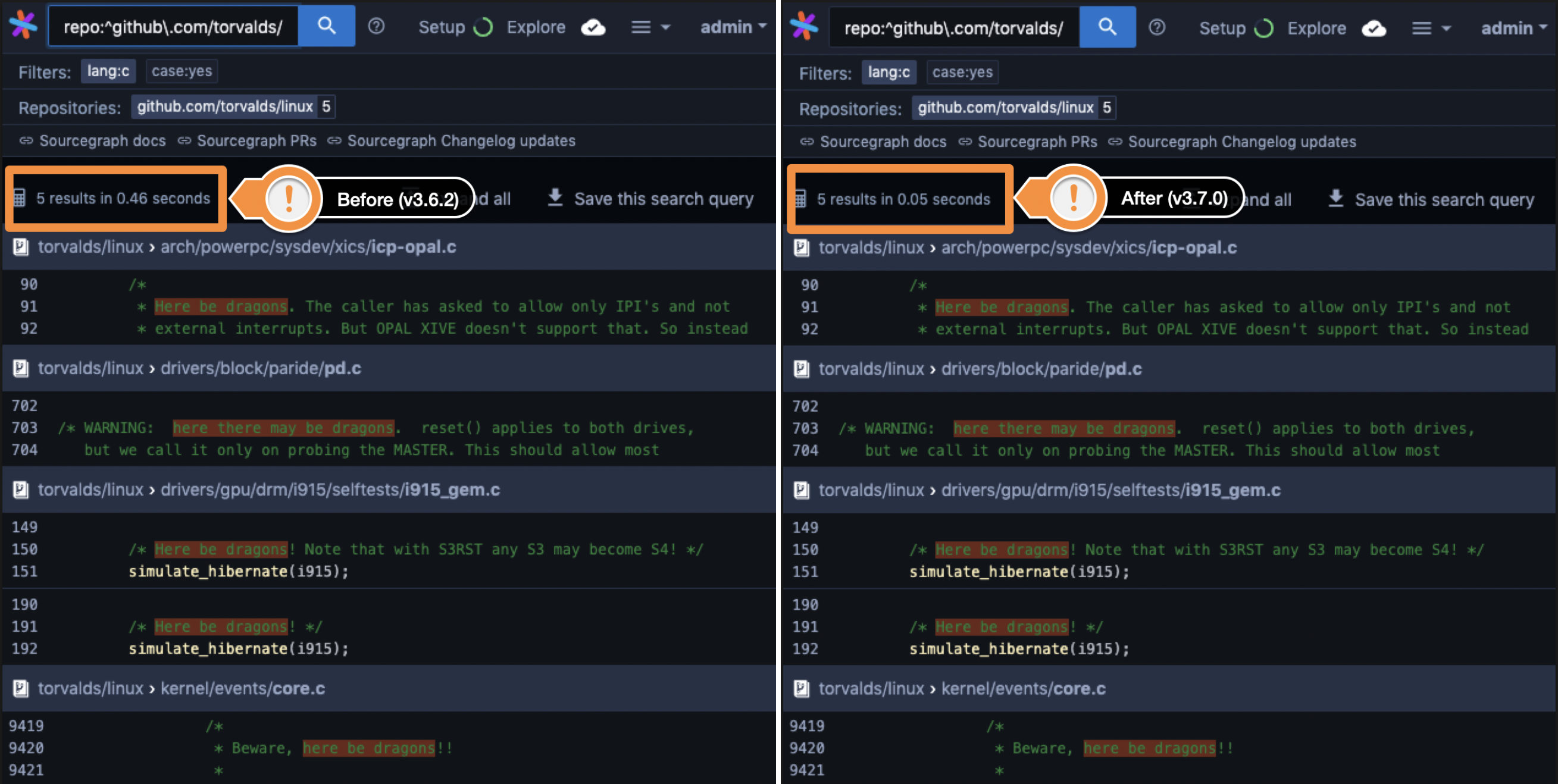Click the cloud status icon in the left panel
The image size is (1558, 784).
[x=593, y=27]
